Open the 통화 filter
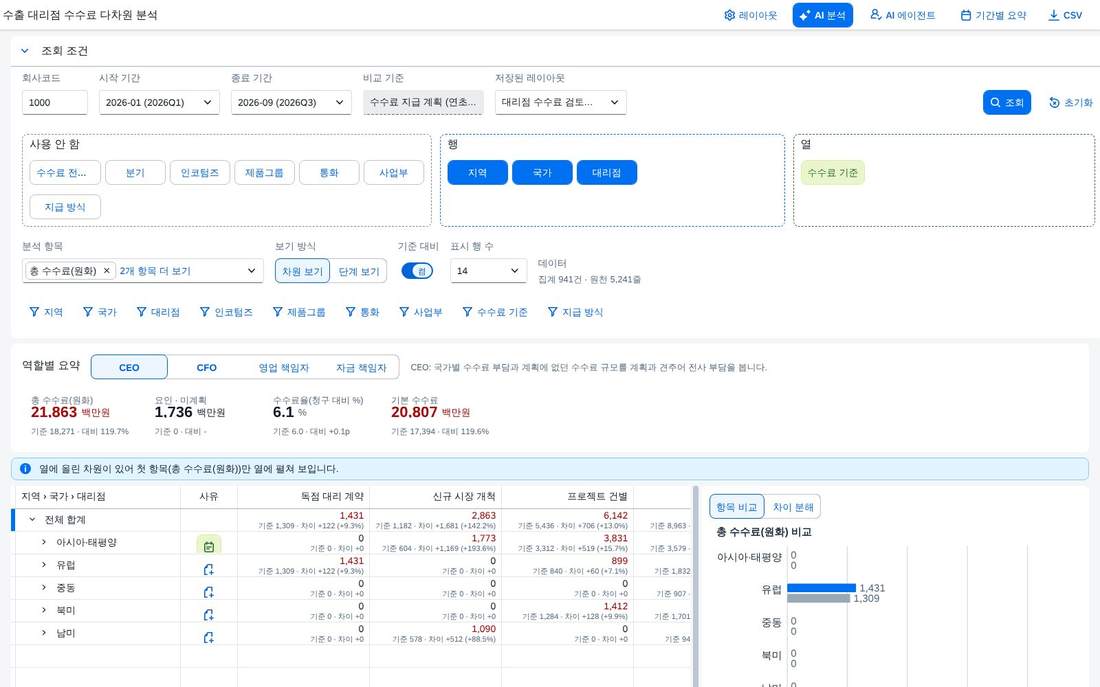The width and height of the screenshot is (1100, 687). [x=362, y=312]
